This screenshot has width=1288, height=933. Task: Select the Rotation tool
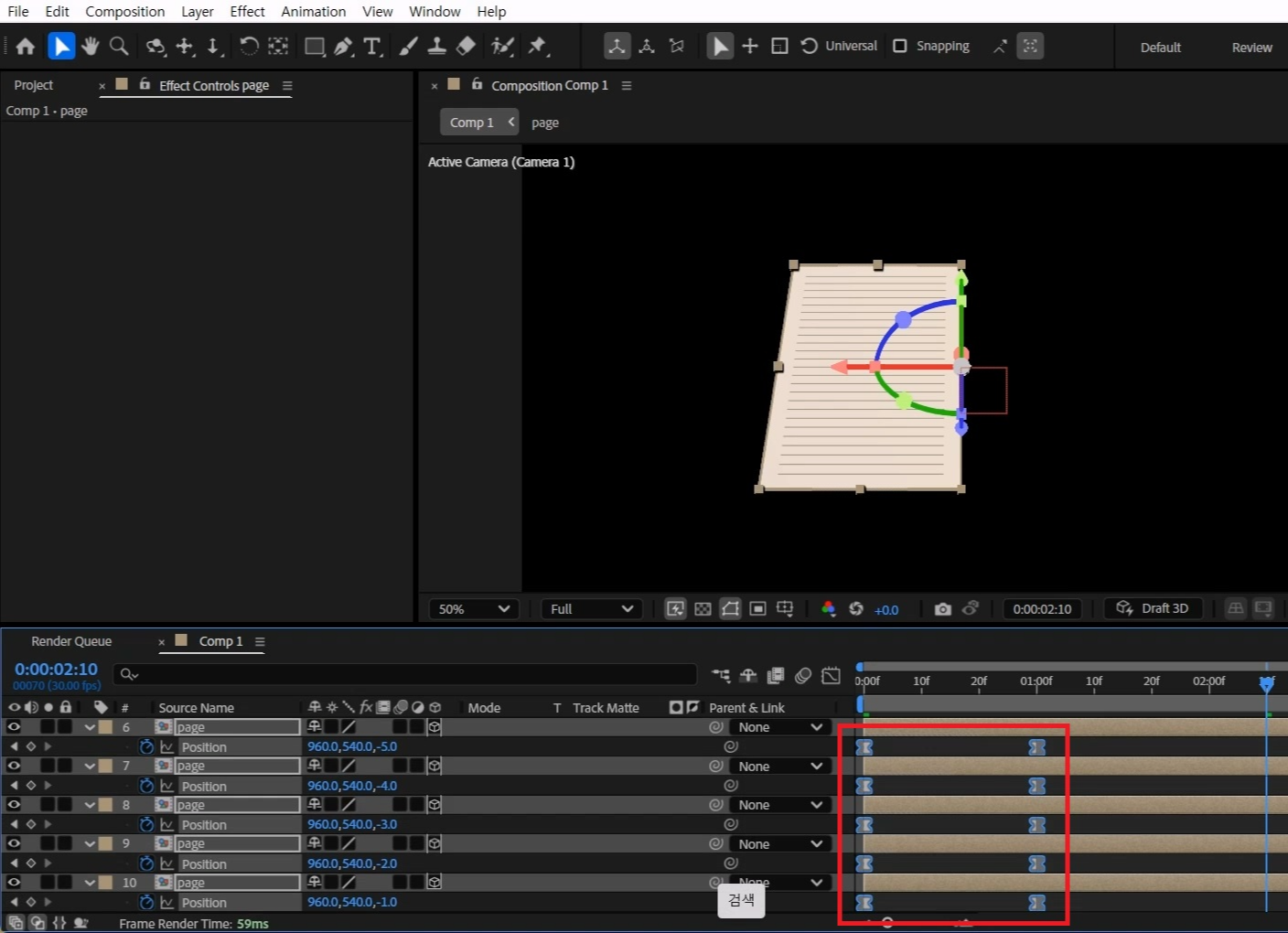click(249, 46)
